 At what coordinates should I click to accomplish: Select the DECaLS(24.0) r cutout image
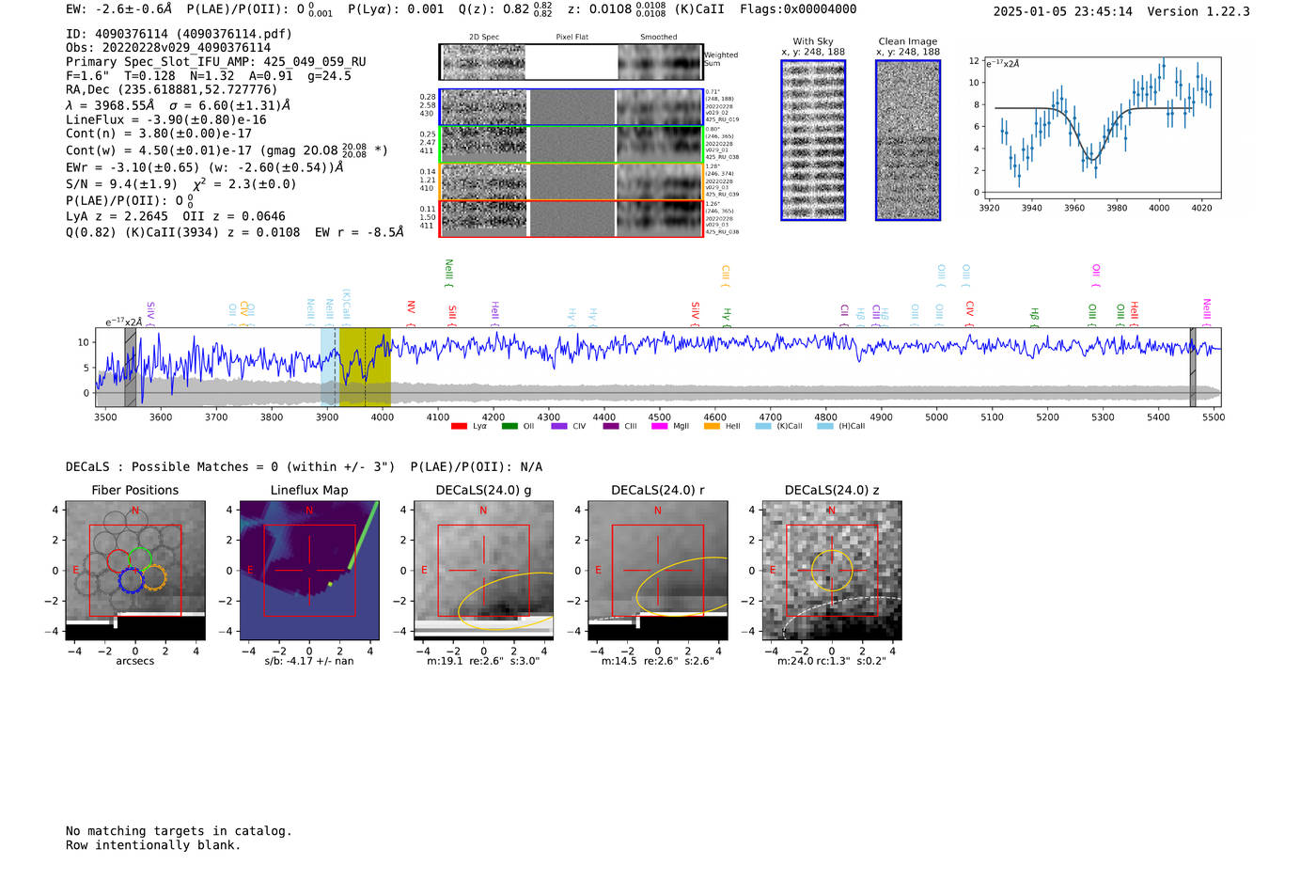[x=657, y=570]
